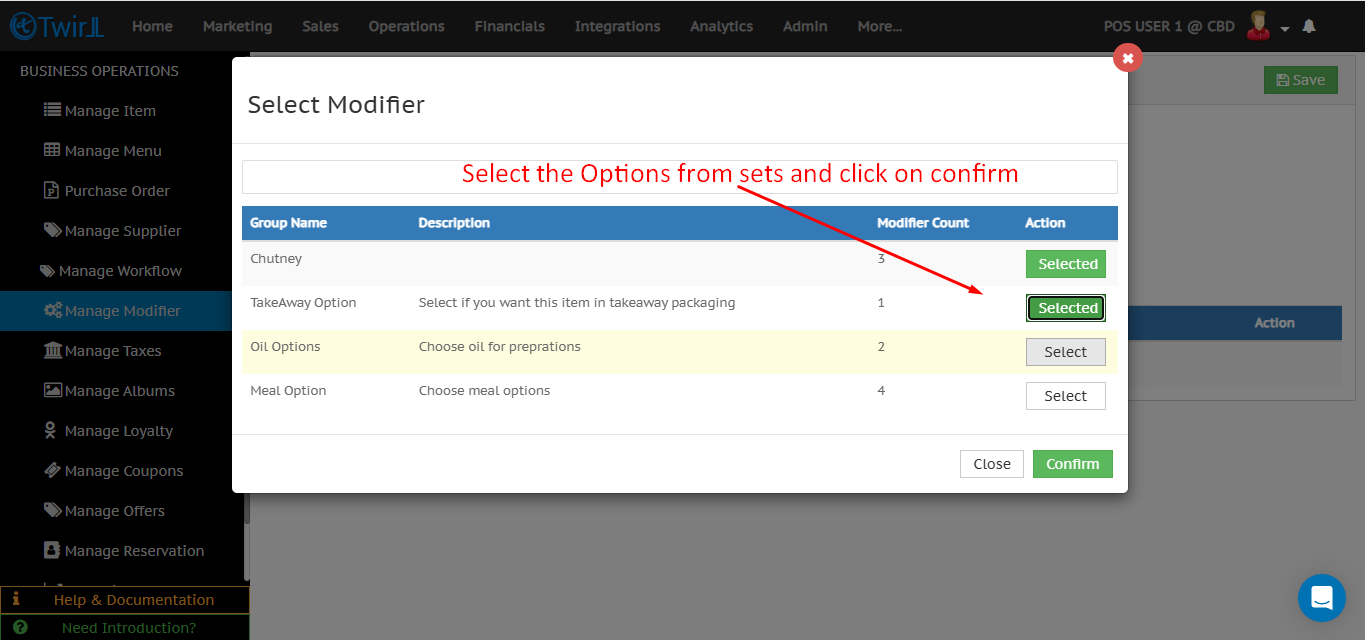Image resolution: width=1365 pixels, height=640 pixels.
Task: Open the user avatar icon
Action: 1258,26
